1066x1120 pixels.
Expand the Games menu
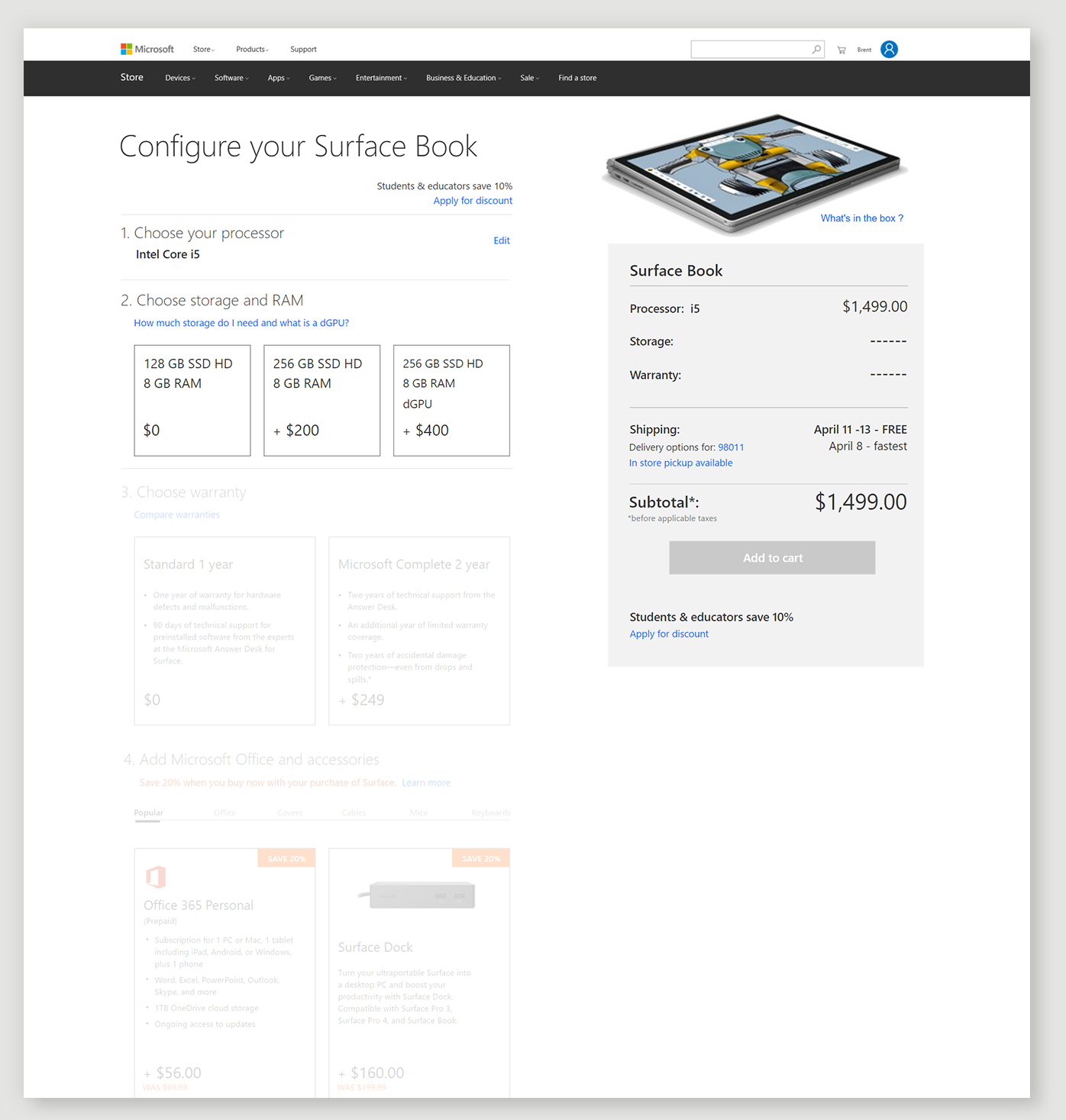tap(322, 78)
